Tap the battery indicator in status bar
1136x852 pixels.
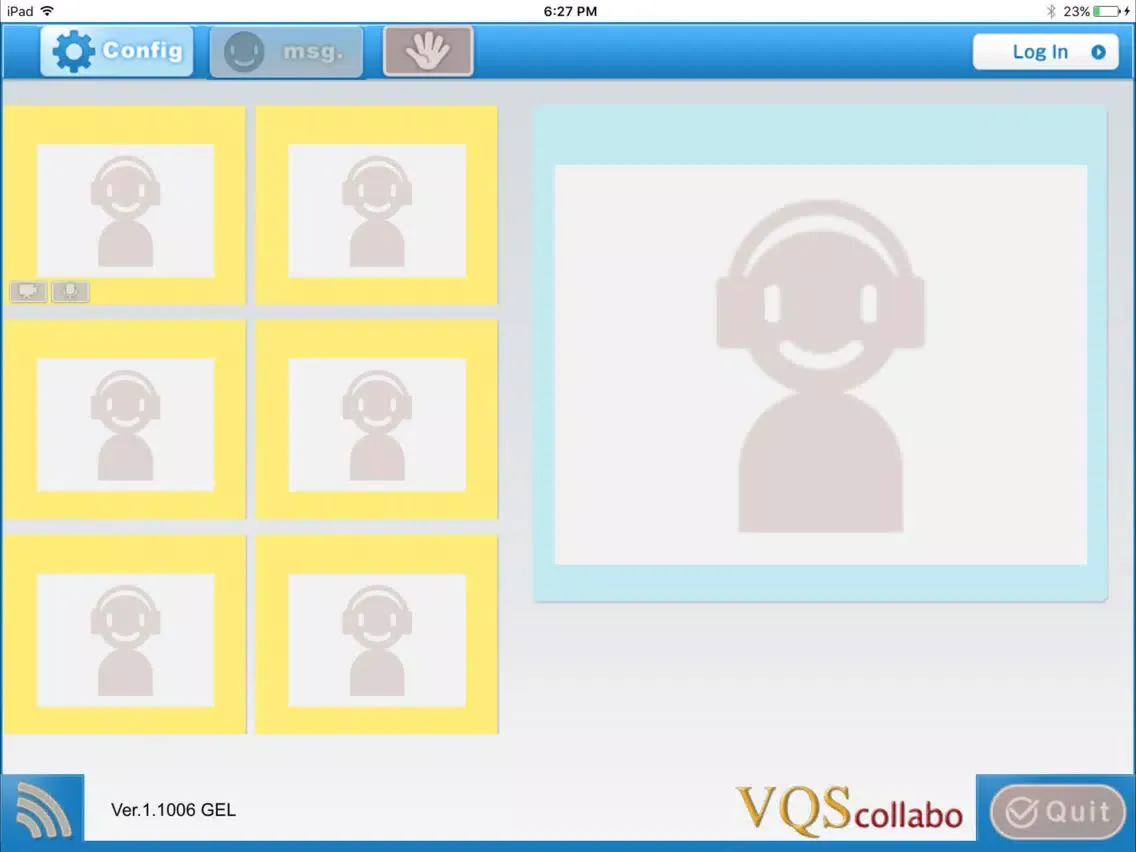click(1108, 11)
